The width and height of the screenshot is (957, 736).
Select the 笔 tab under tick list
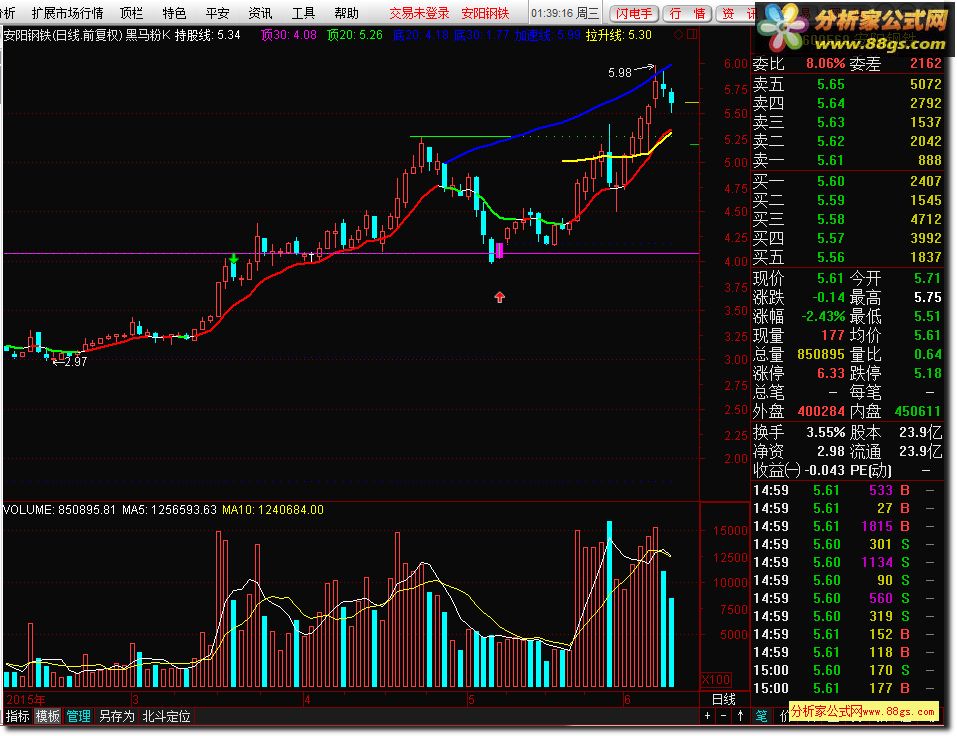tap(762, 716)
